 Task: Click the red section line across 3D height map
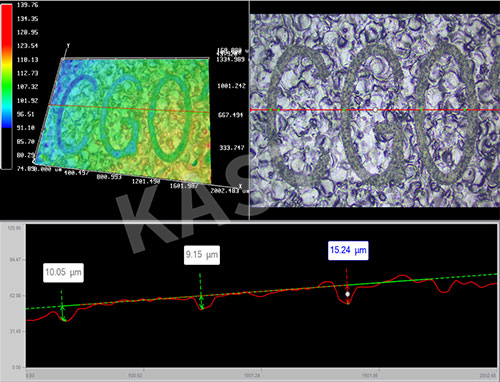[129, 109]
